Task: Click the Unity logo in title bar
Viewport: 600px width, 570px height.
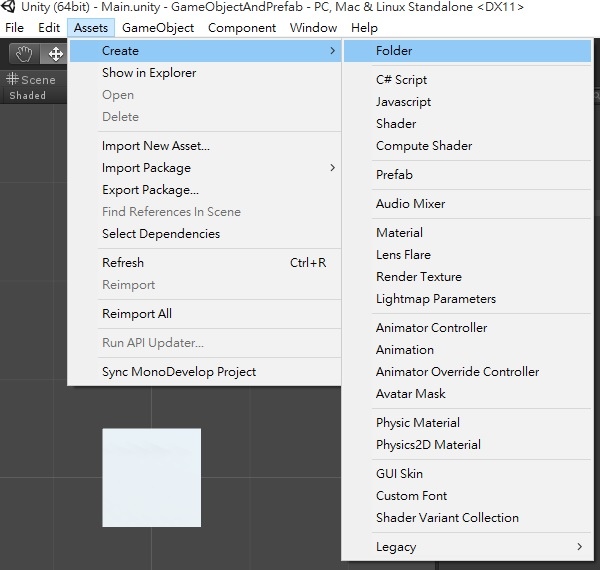Action: (8, 7)
